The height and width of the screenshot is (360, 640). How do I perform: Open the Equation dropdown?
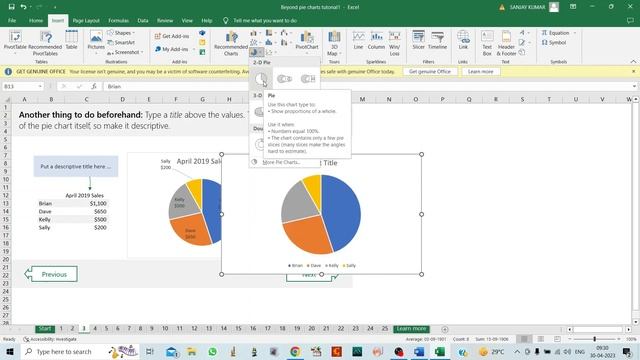[559, 33]
